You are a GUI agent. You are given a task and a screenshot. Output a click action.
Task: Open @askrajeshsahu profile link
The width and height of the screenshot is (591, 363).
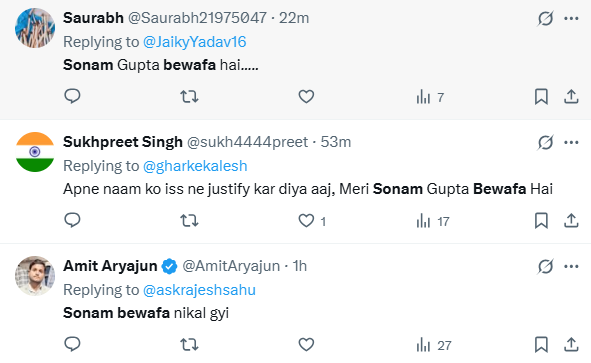tap(199, 290)
